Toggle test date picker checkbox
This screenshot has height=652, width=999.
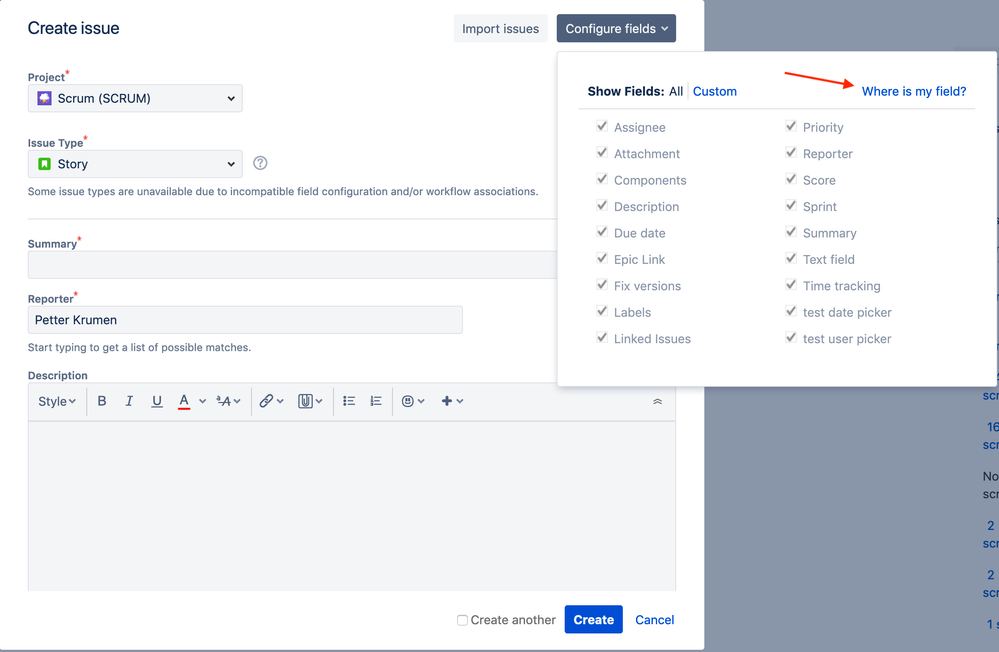(791, 311)
